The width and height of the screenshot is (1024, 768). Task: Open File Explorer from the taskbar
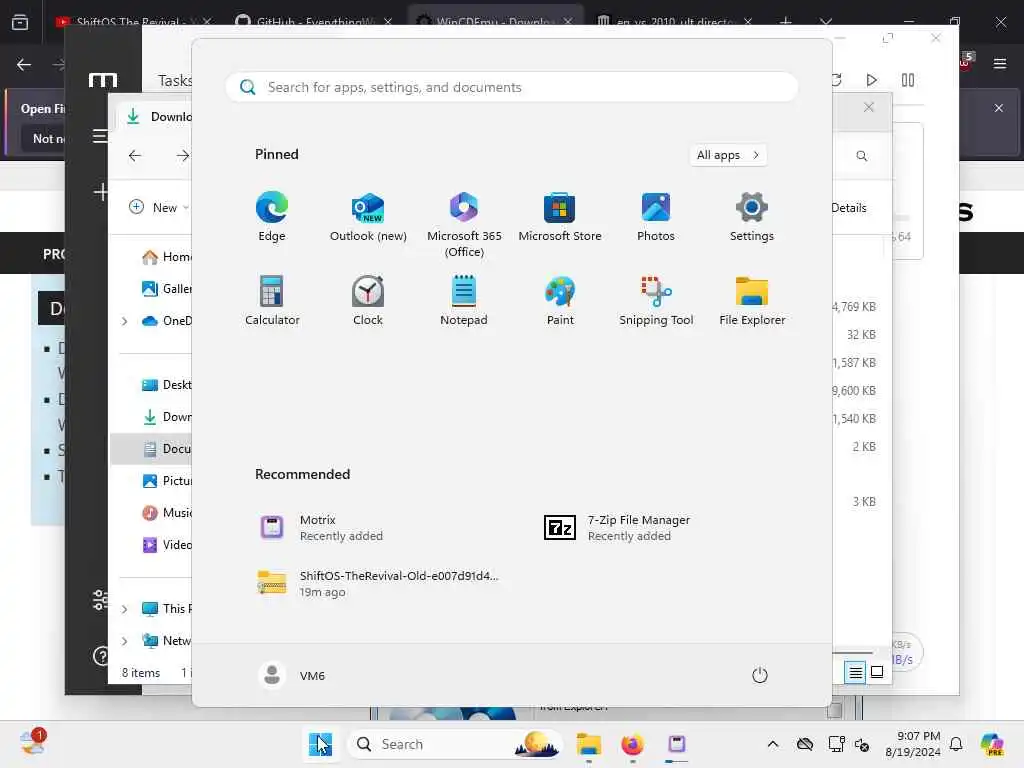[588, 744]
